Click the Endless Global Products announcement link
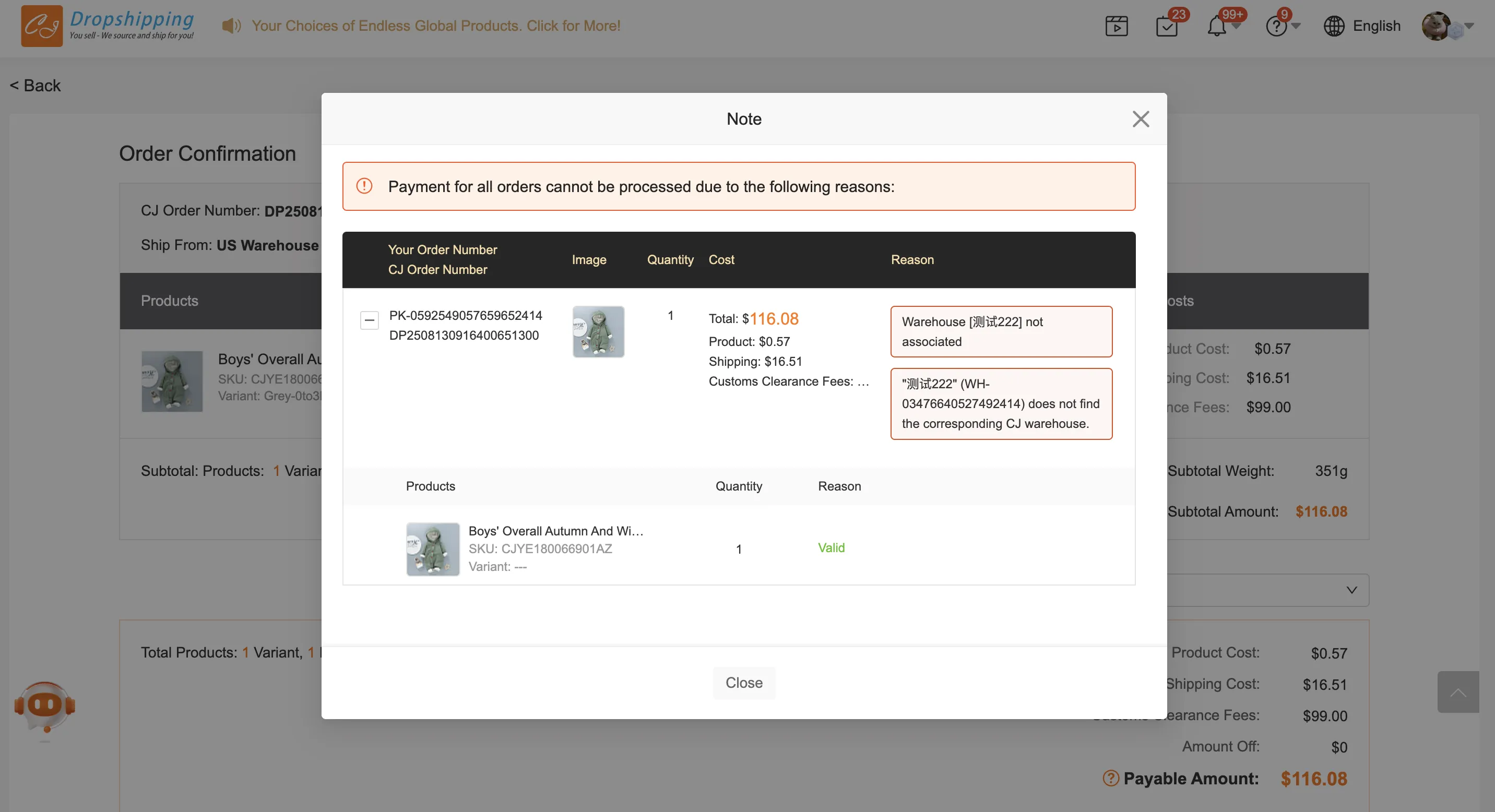Image resolution: width=1495 pixels, height=812 pixels. click(435, 26)
